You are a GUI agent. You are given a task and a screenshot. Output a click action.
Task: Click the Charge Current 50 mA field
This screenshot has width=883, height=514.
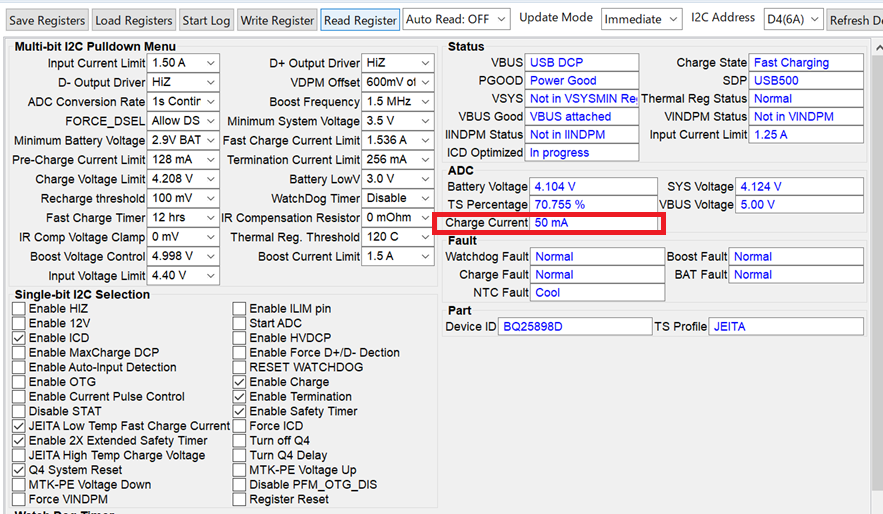pyautogui.click(x=594, y=222)
